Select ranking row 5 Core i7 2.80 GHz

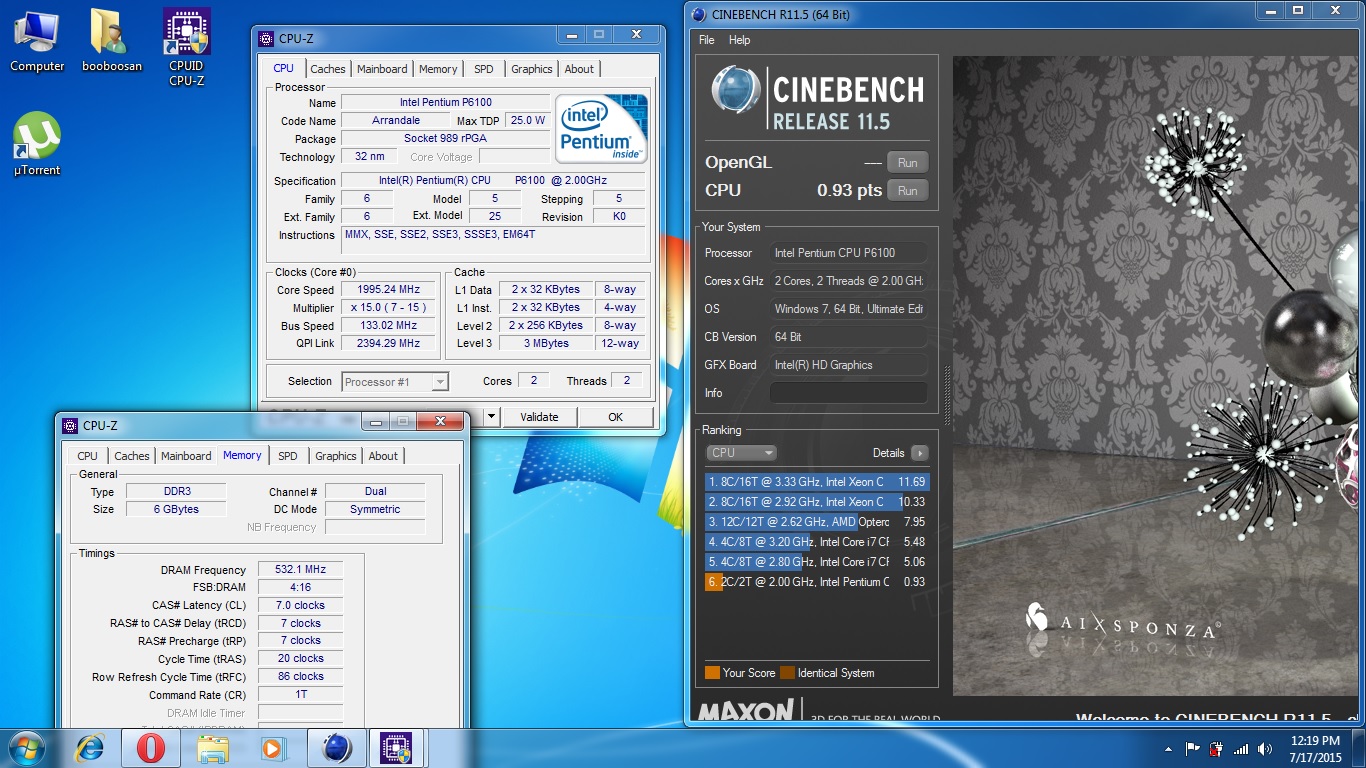[x=817, y=562]
